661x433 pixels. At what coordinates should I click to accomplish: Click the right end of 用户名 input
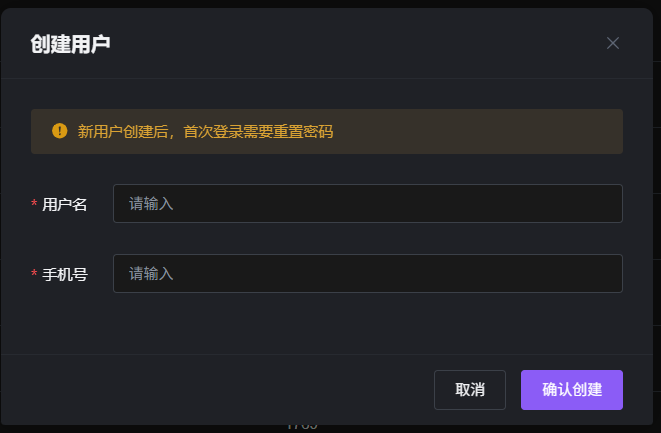click(607, 204)
